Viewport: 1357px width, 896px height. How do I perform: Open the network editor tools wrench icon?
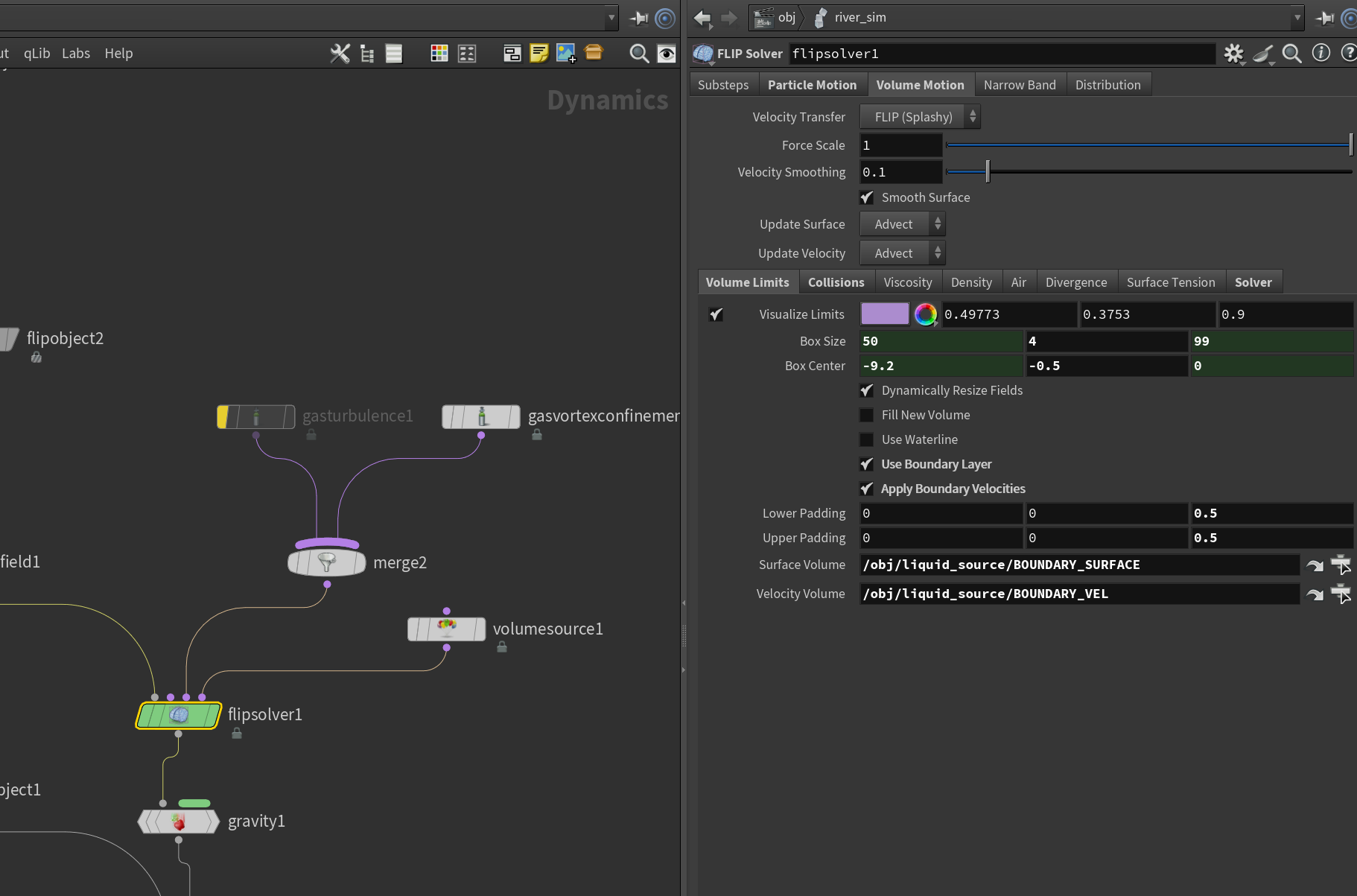(x=340, y=54)
